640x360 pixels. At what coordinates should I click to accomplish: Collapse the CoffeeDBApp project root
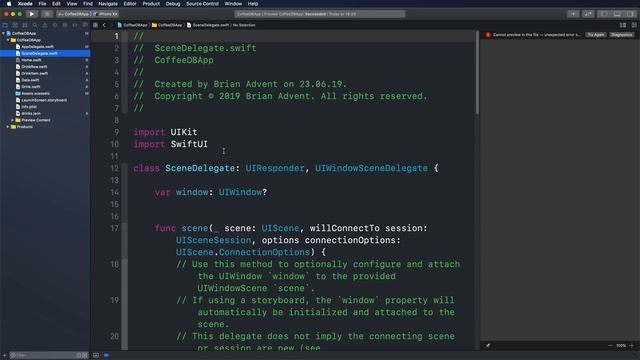tap(4, 33)
